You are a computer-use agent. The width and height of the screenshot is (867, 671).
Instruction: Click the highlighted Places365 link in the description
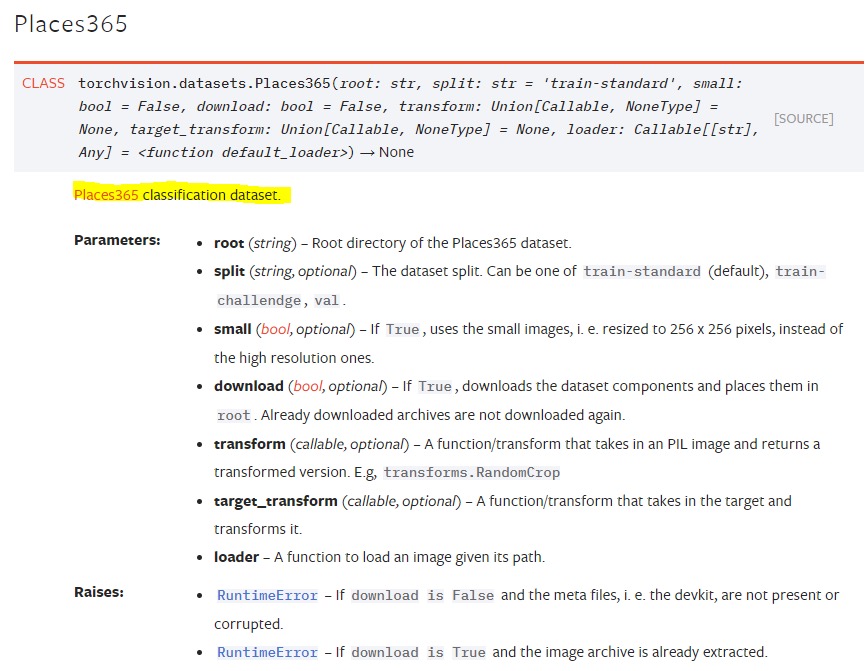(x=106, y=195)
